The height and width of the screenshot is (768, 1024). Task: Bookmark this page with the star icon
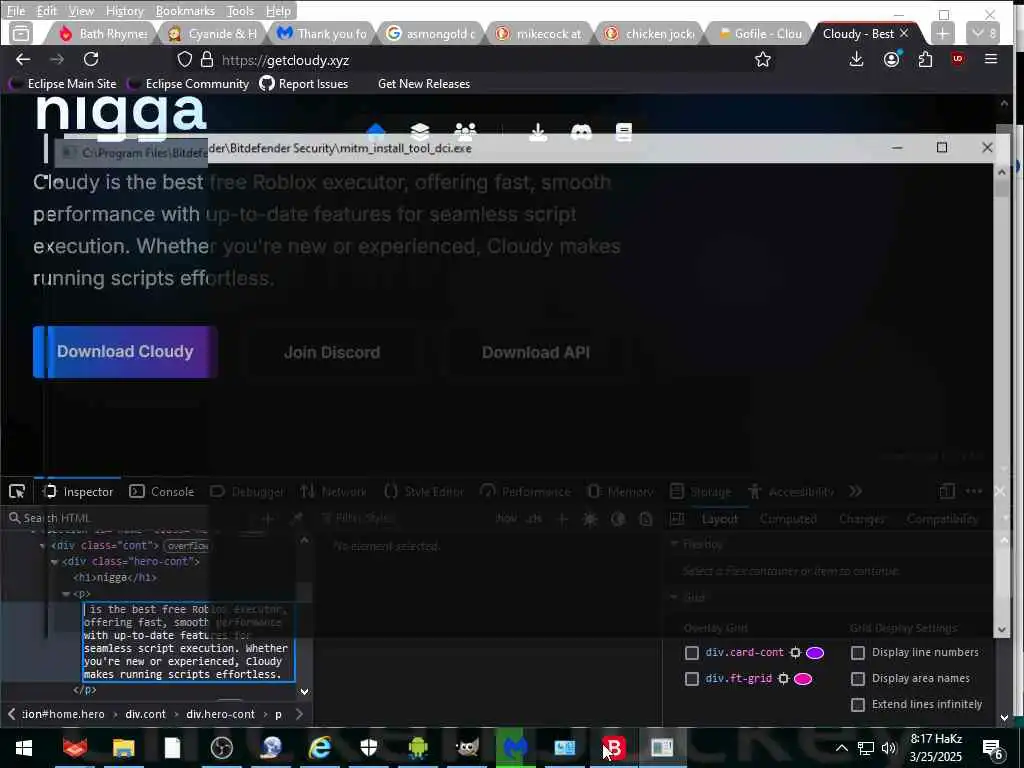pos(763,59)
